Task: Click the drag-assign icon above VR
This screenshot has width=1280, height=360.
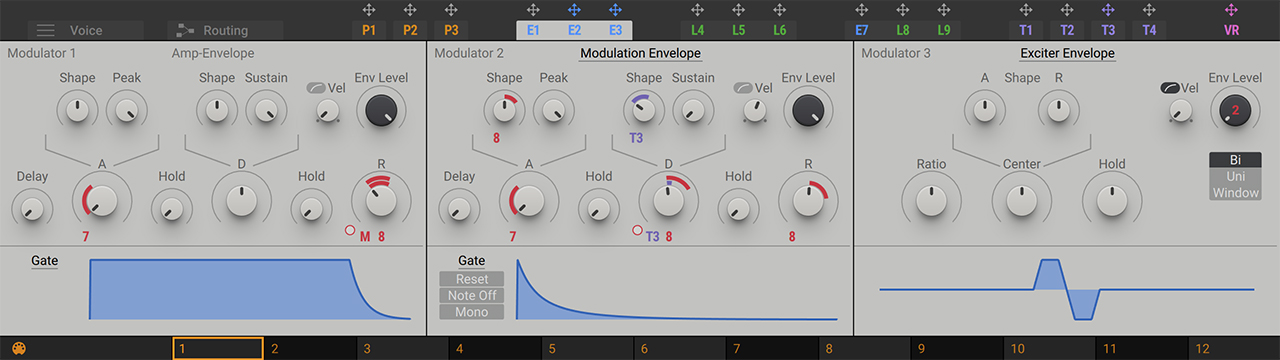Action: tap(1231, 9)
